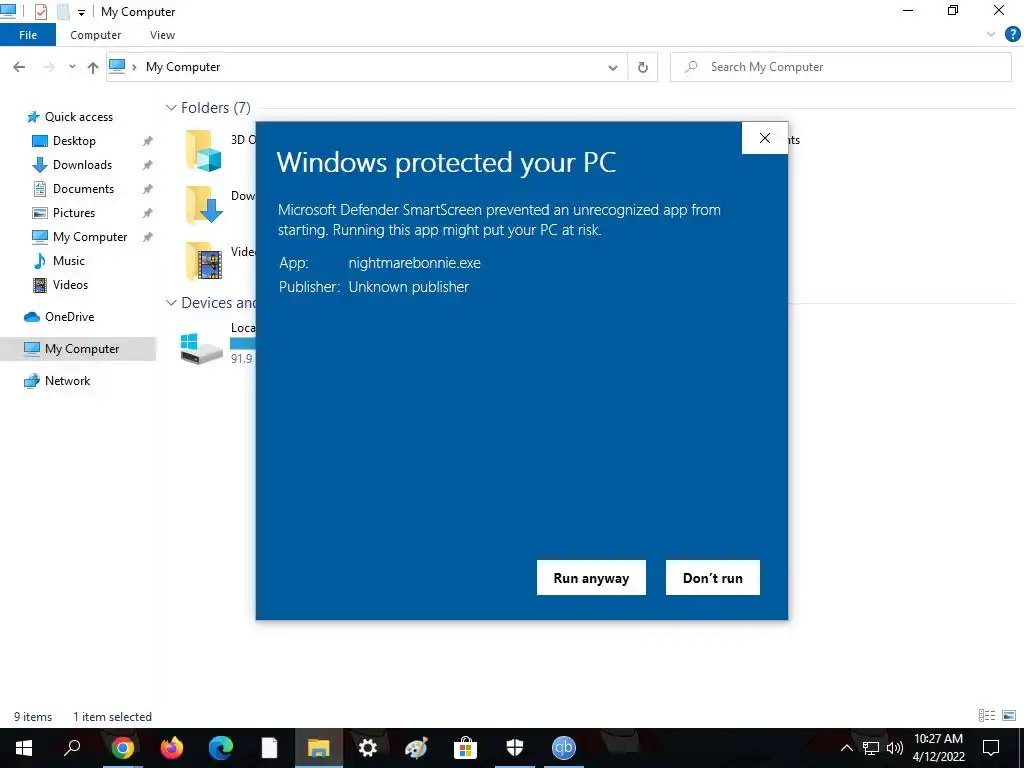This screenshot has width=1024, height=768.
Task: Open Downloads in the navigation pane
Action: [x=82, y=165]
